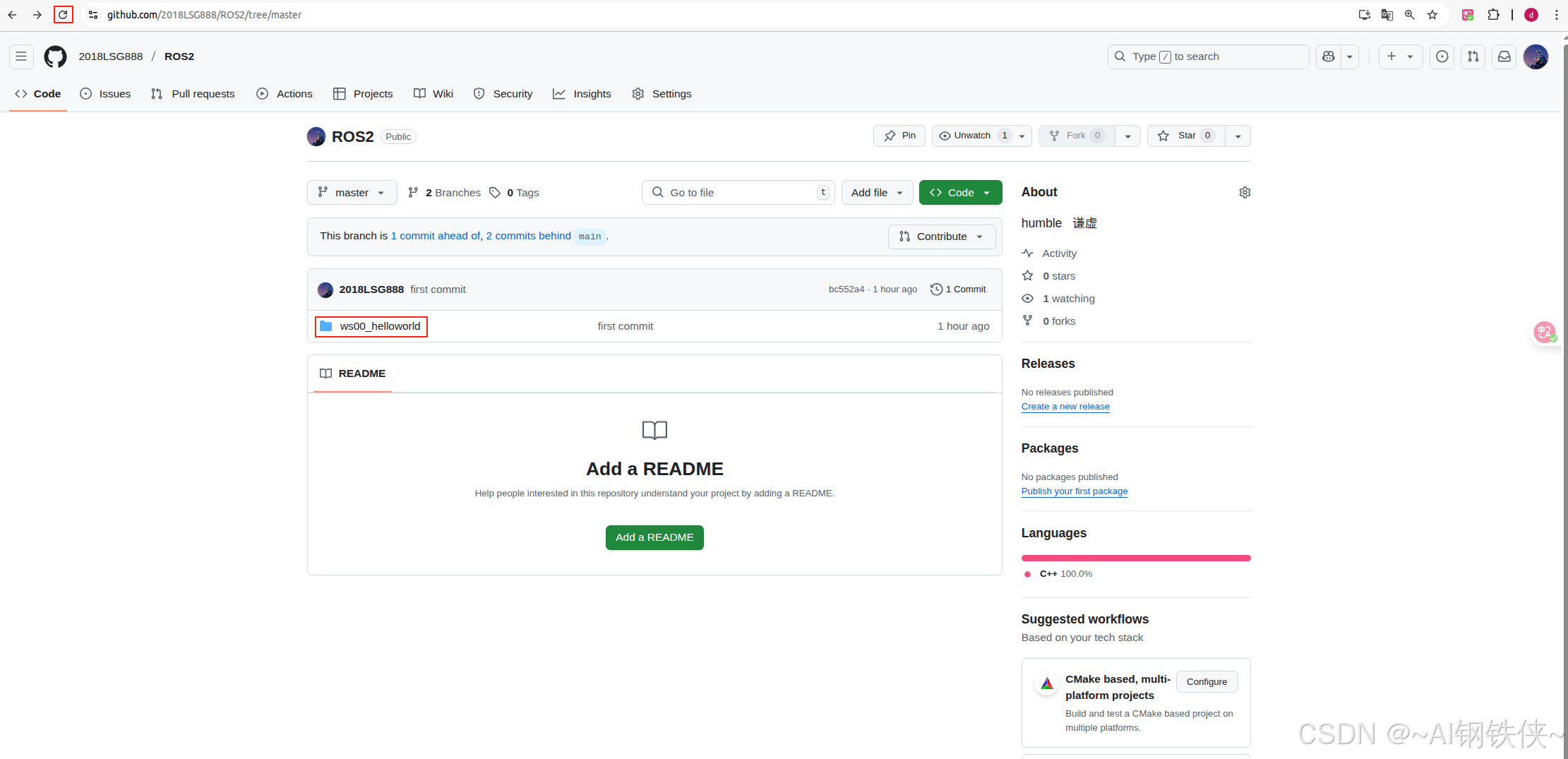Click the browser address bar URL
Image resolution: width=1568 pixels, height=759 pixels.
[204, 15]
